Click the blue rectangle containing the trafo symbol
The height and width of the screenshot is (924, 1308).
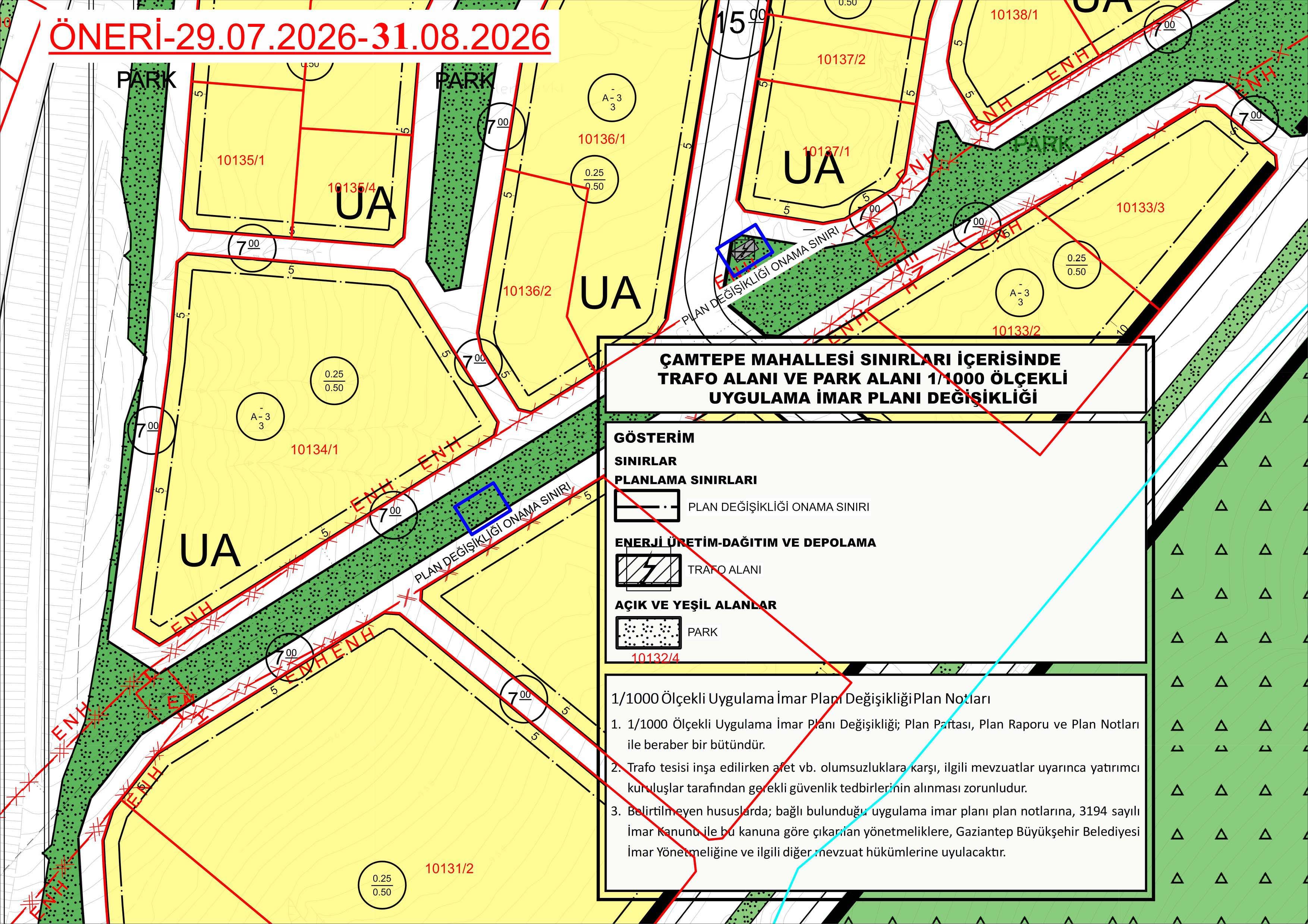(x=744, y=250)
